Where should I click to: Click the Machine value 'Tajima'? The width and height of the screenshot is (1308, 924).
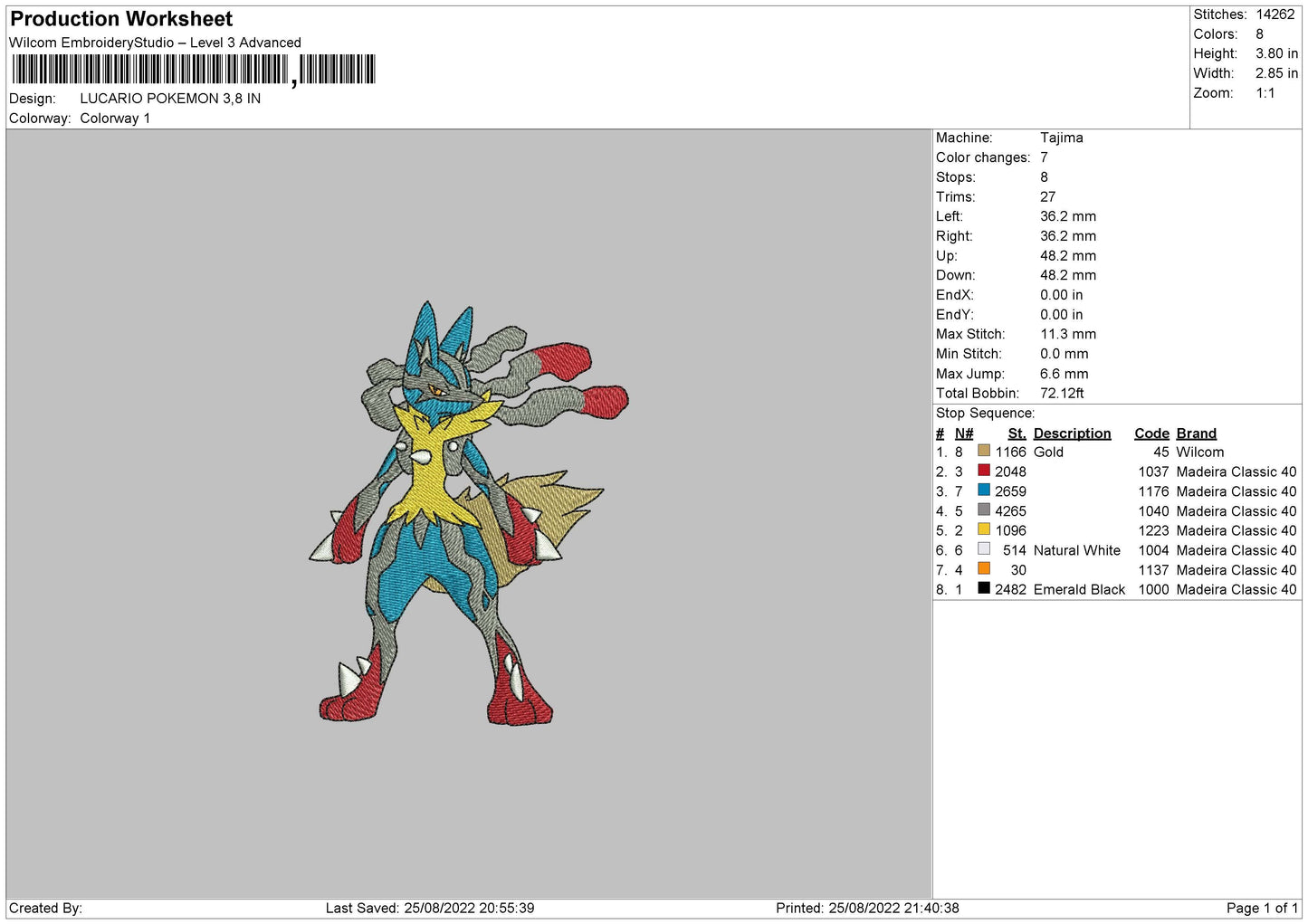pos(1061,138)
